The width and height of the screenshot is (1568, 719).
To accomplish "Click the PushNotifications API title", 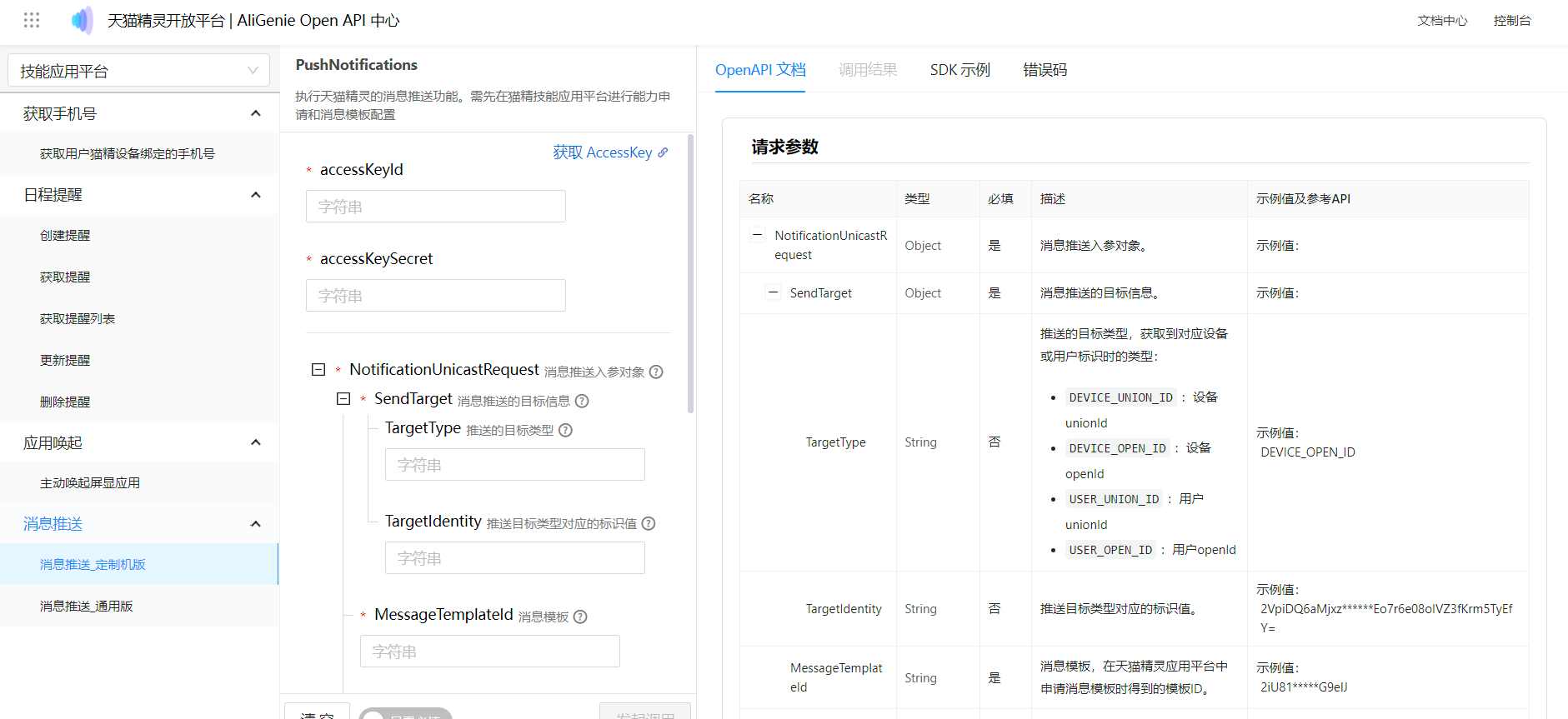I will [x=357, y=65].
